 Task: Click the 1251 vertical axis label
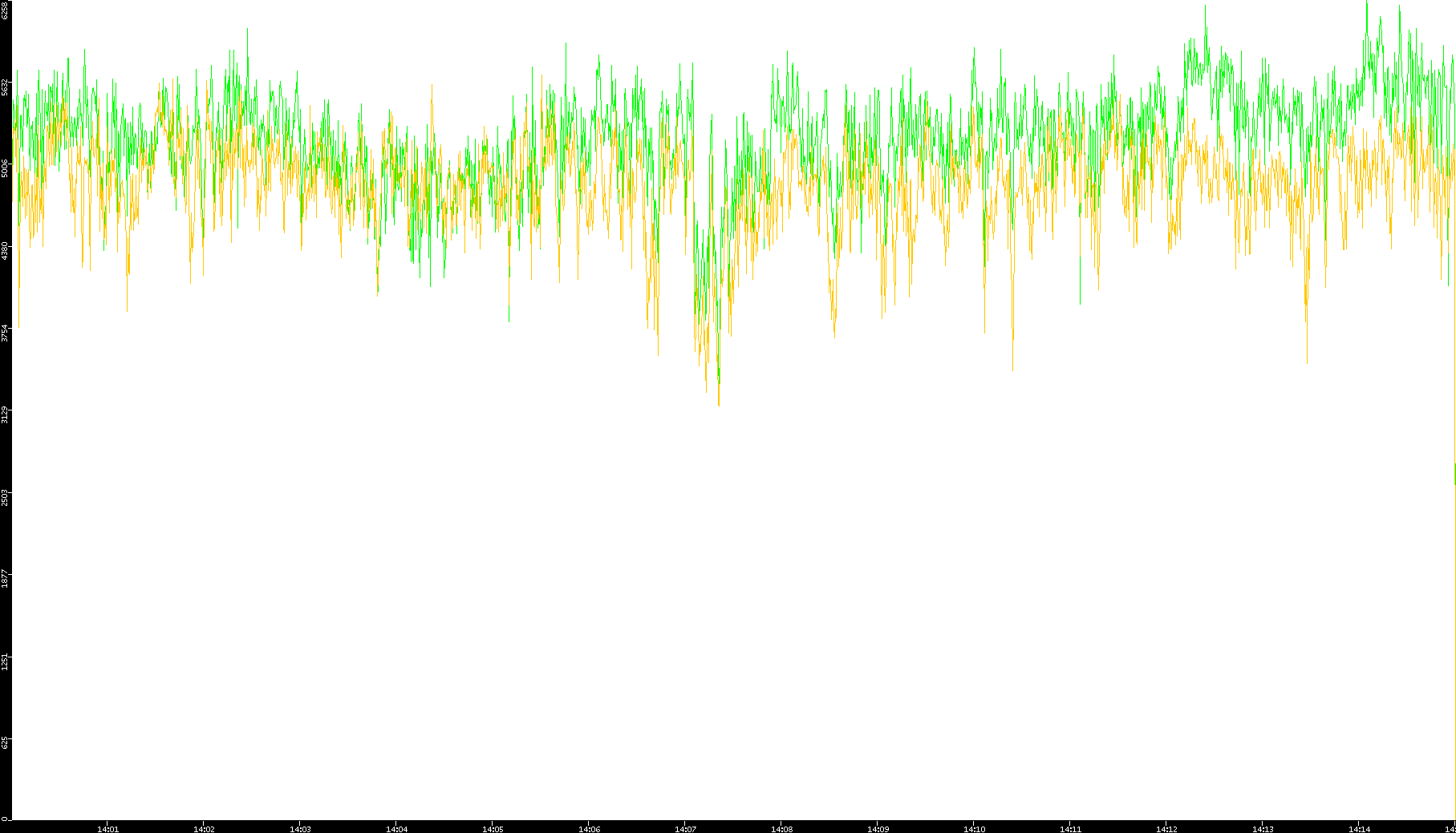point(5,661)
